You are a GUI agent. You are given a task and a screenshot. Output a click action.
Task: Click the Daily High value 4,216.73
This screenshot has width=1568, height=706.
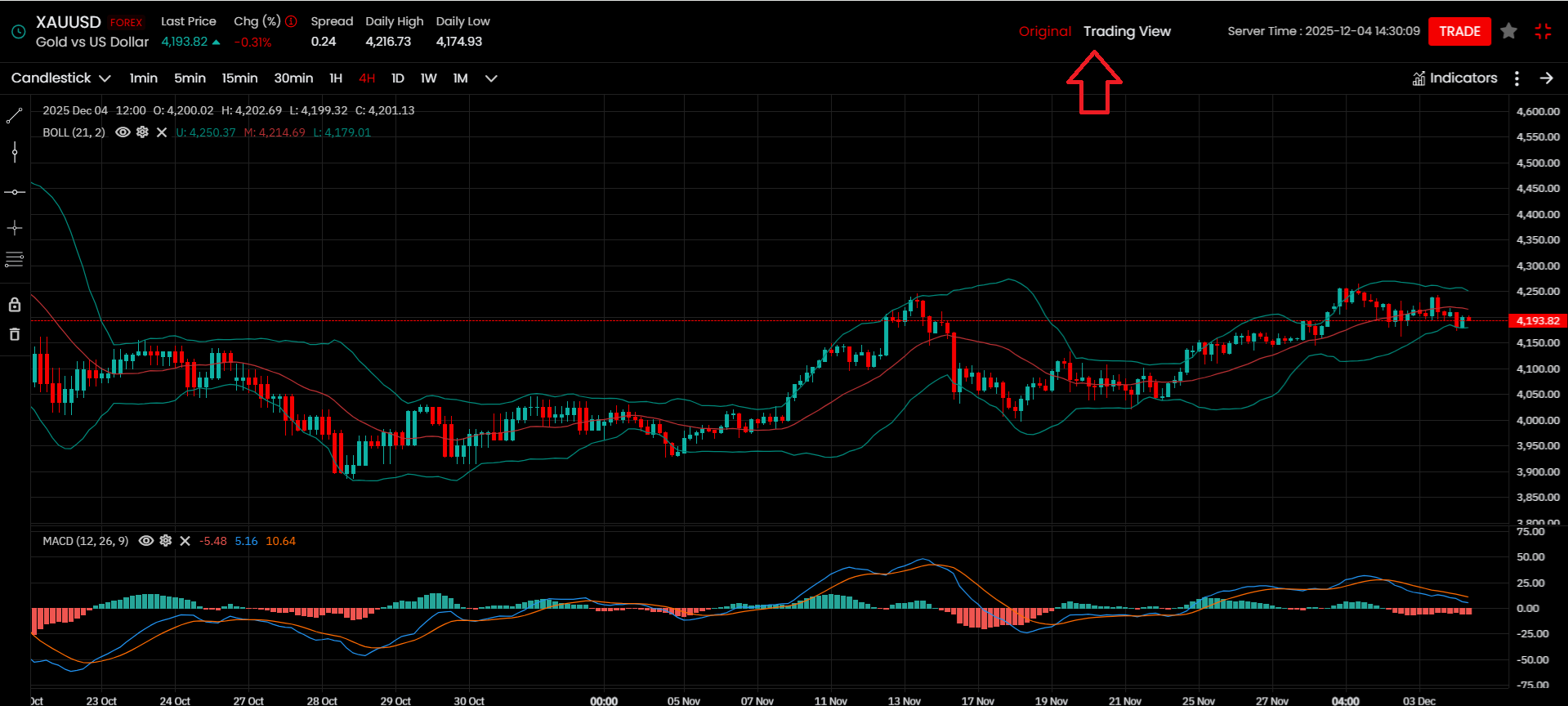(x=388, y=42)
